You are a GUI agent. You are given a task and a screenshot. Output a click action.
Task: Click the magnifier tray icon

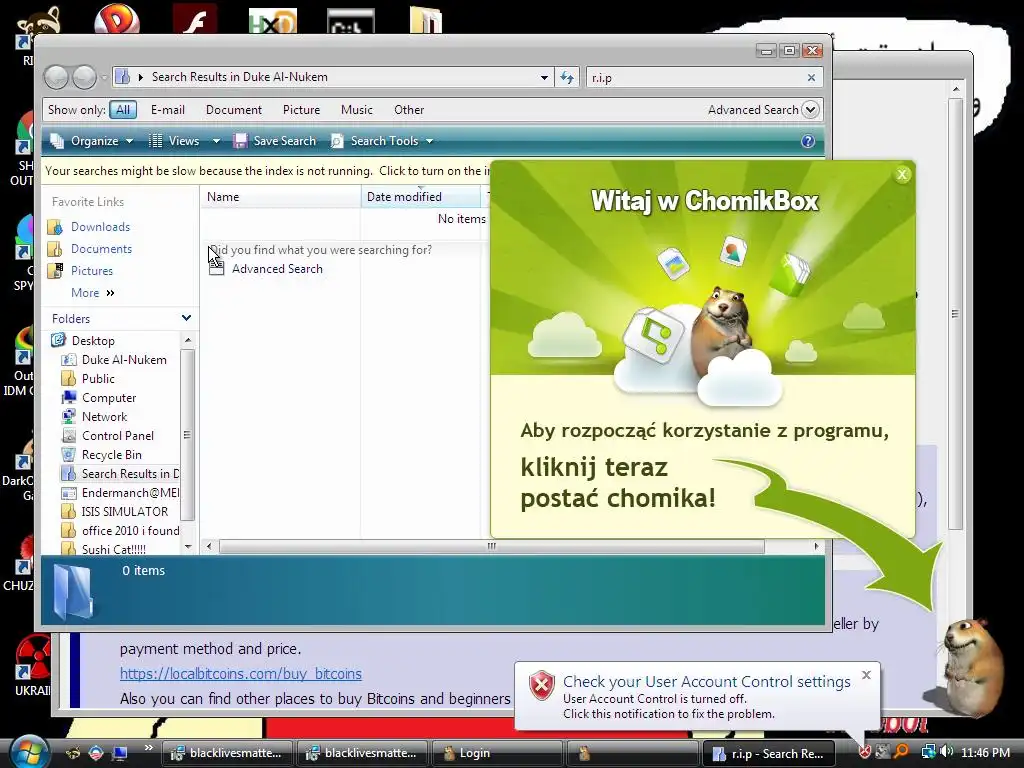tap(902, 752)
